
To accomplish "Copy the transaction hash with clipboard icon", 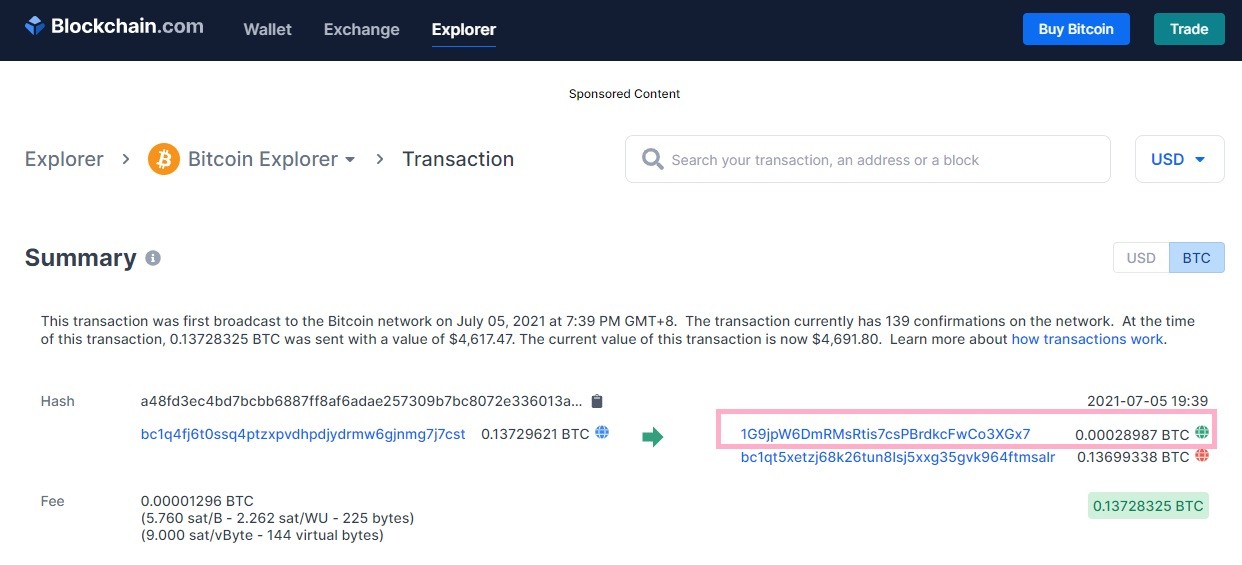I will coord(597,401).
